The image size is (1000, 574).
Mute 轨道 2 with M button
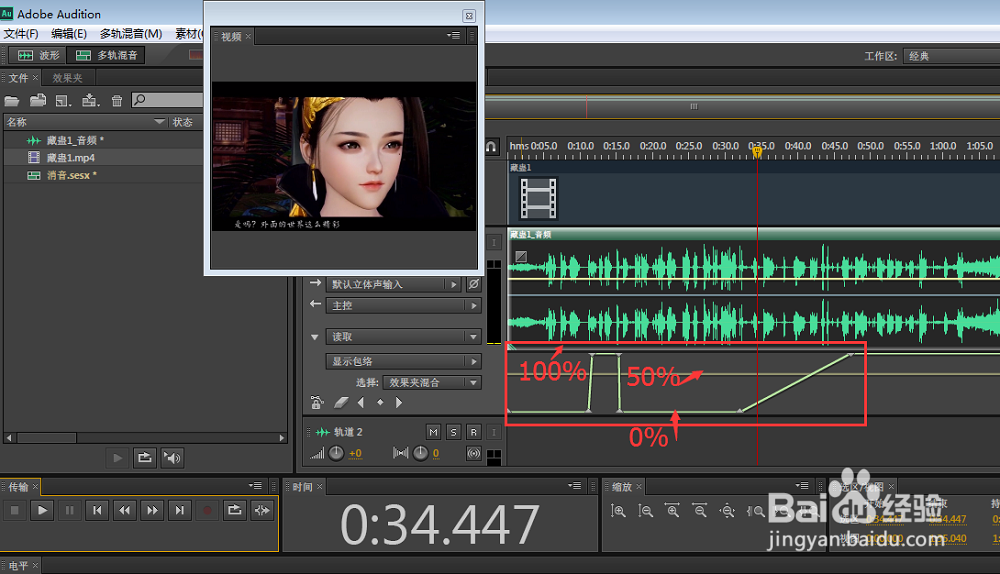[x=434, y=432]
